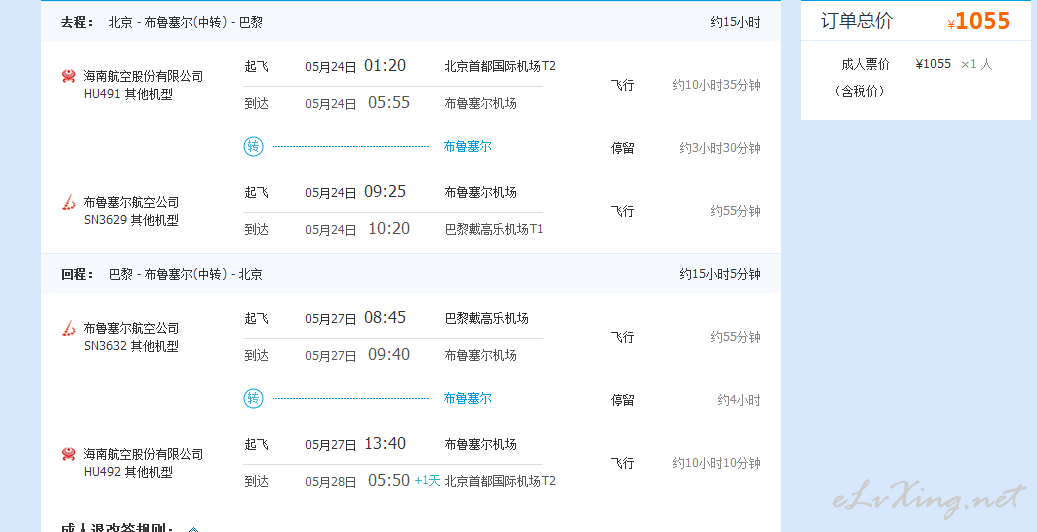Image resolution: width=1037 pixels, height=532 pixels.
Task: Click flight number SN3632 text
Action: (x=105, y=345)
